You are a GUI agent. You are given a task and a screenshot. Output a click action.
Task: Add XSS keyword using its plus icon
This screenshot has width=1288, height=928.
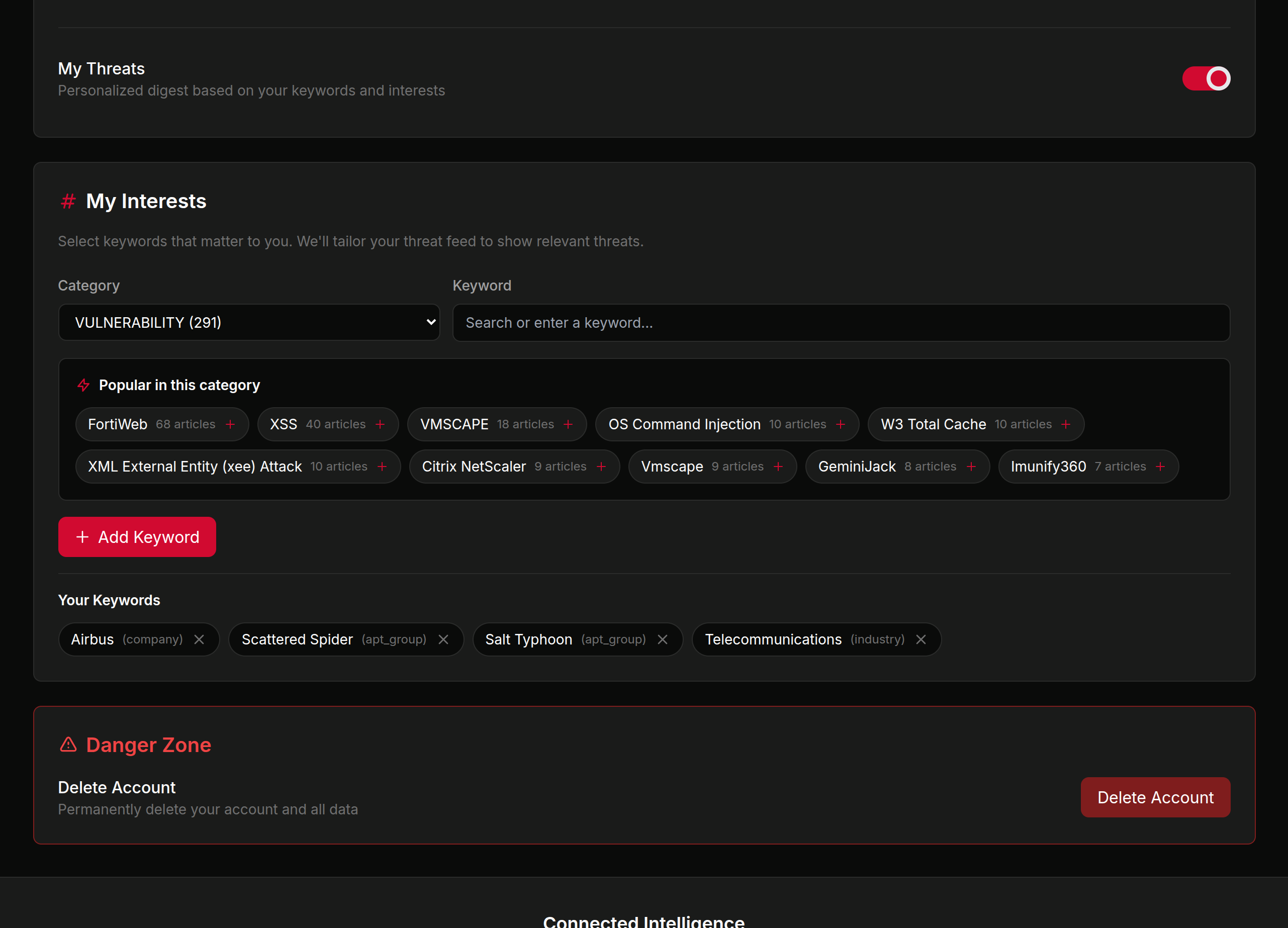pyautogui.click(x=380, y=424)
